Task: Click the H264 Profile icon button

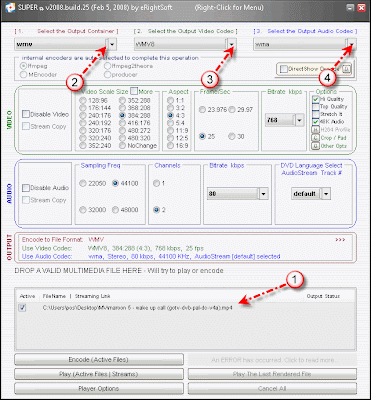Action: (x=315, y=130)
